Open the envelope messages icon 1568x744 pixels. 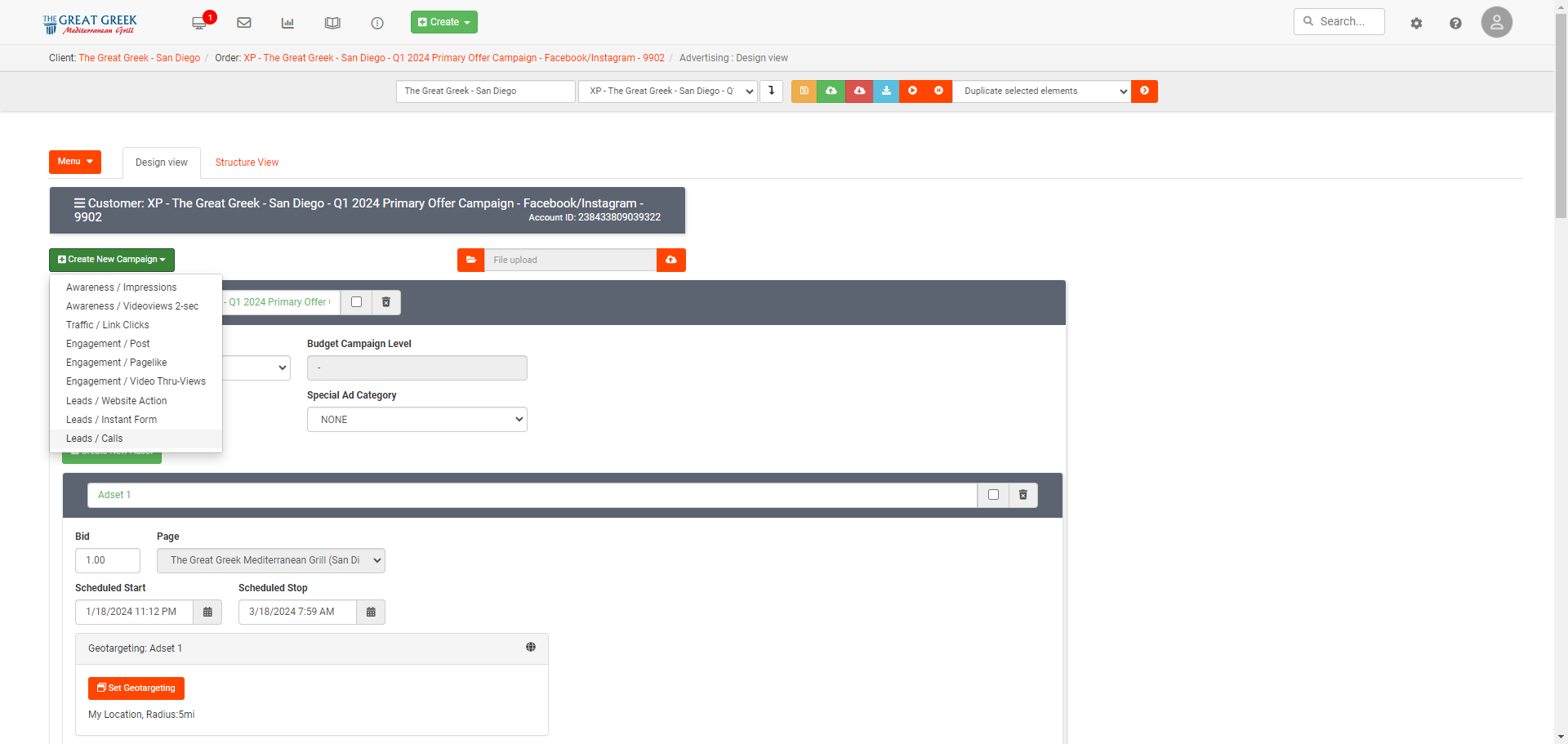[x=243, y=23]
